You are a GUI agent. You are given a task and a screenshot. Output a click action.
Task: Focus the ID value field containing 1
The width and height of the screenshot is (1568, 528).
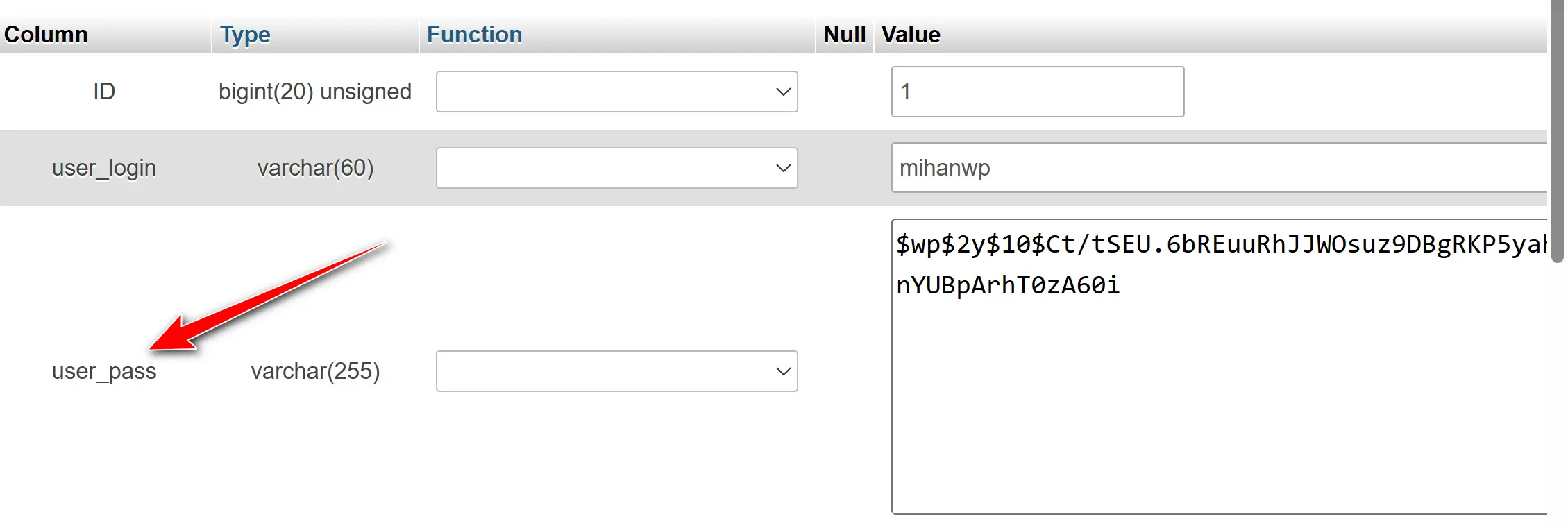click(x=1037, y=92)
